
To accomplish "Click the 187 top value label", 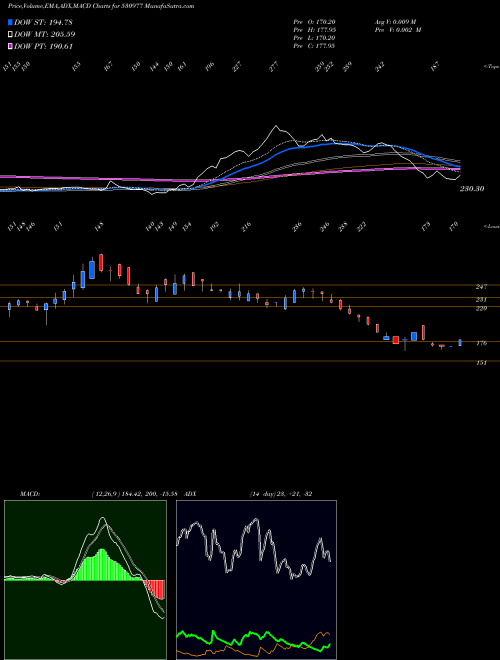I will click(435, 66).
